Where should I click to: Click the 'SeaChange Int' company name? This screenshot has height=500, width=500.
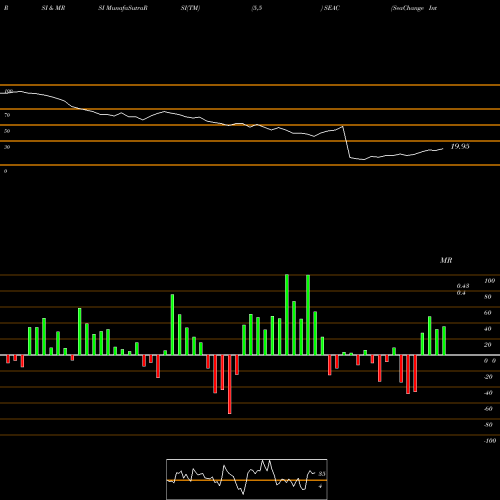tap(414, 8)
